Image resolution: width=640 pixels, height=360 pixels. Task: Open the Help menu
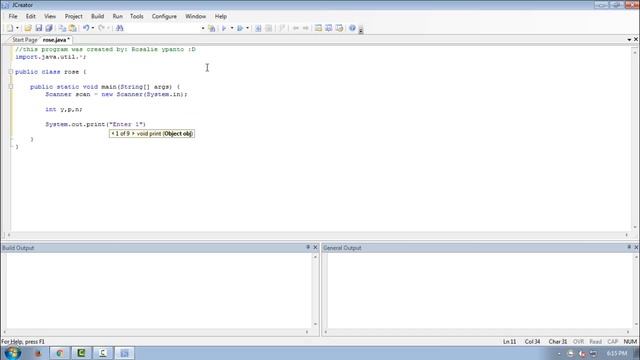click(x=220, y=16)
